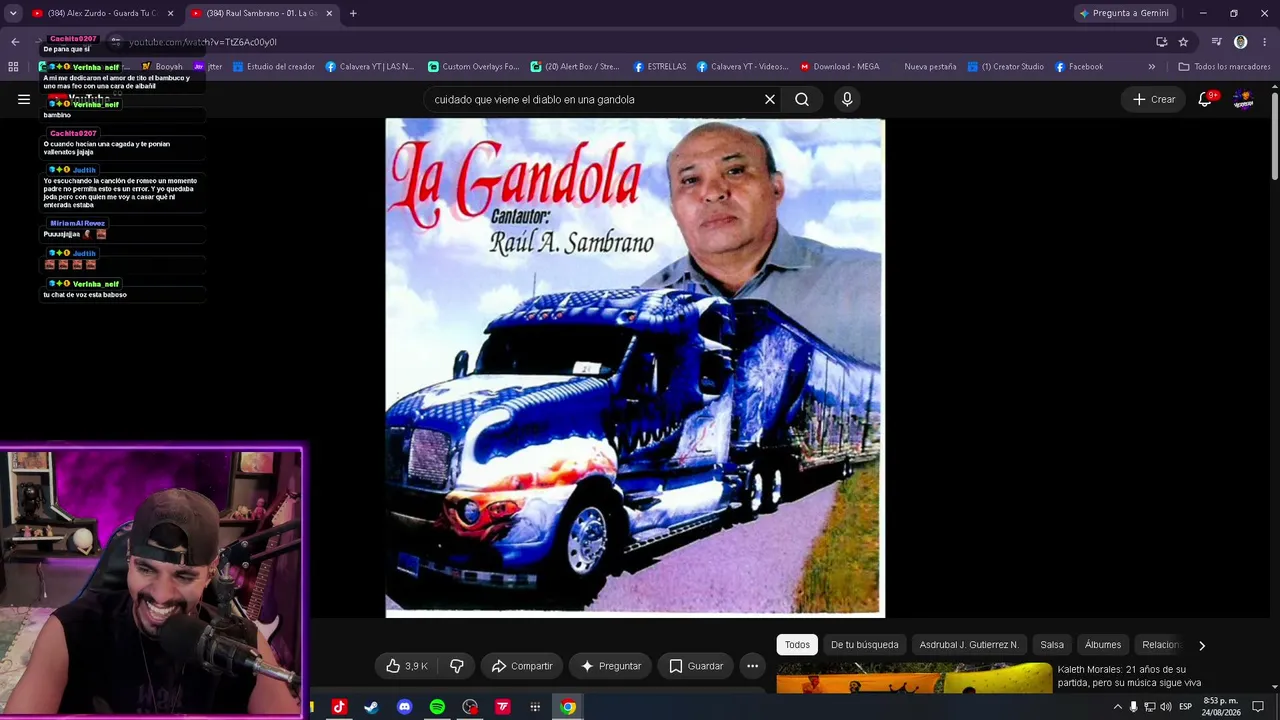This screenshot has width=1280, height=720.
Task: Open Kaleth Morales: 21 años video title
Action: pyautogui.click(x=1129, y=676)
